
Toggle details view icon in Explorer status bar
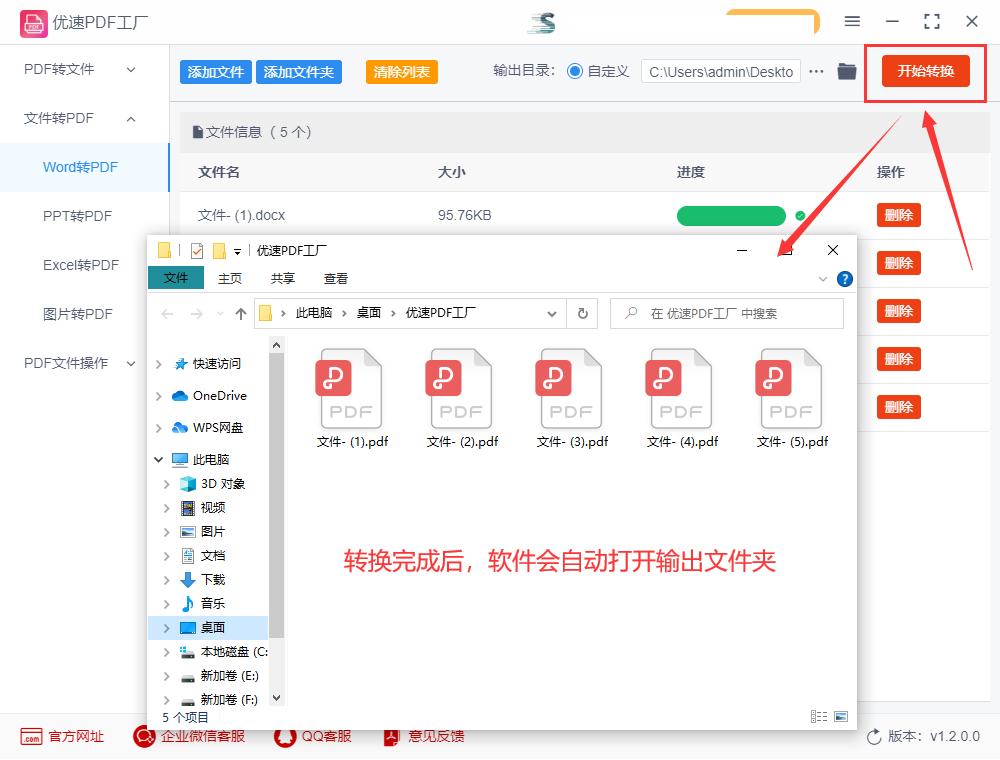point(817,715)
